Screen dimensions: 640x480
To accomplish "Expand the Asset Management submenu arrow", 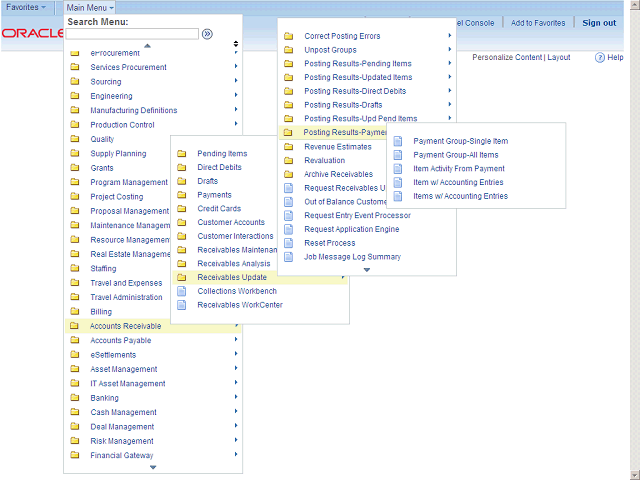I will point(236,368).
